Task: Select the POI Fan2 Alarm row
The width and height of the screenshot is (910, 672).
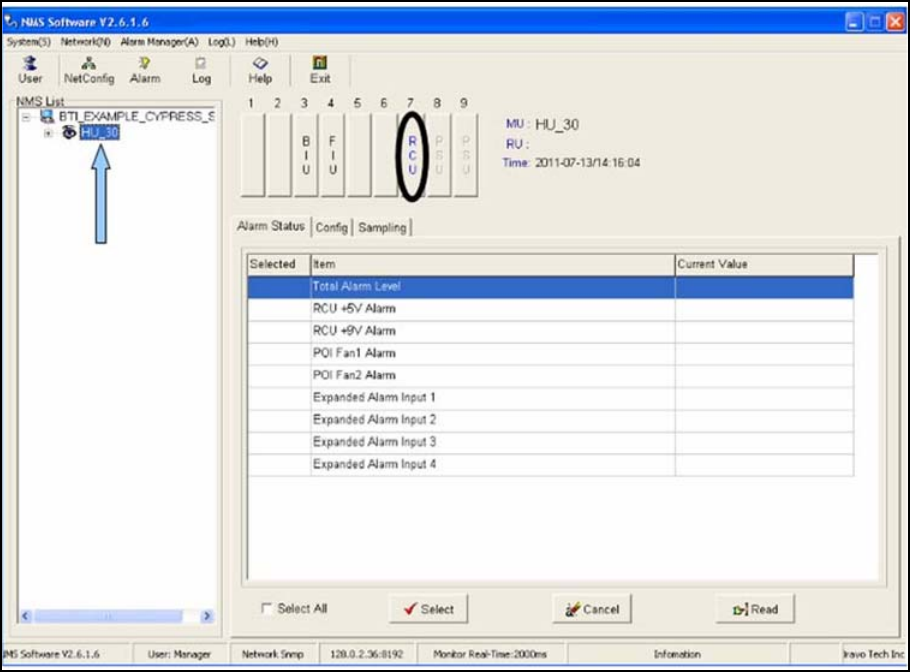Action: (x=550, y=375)
